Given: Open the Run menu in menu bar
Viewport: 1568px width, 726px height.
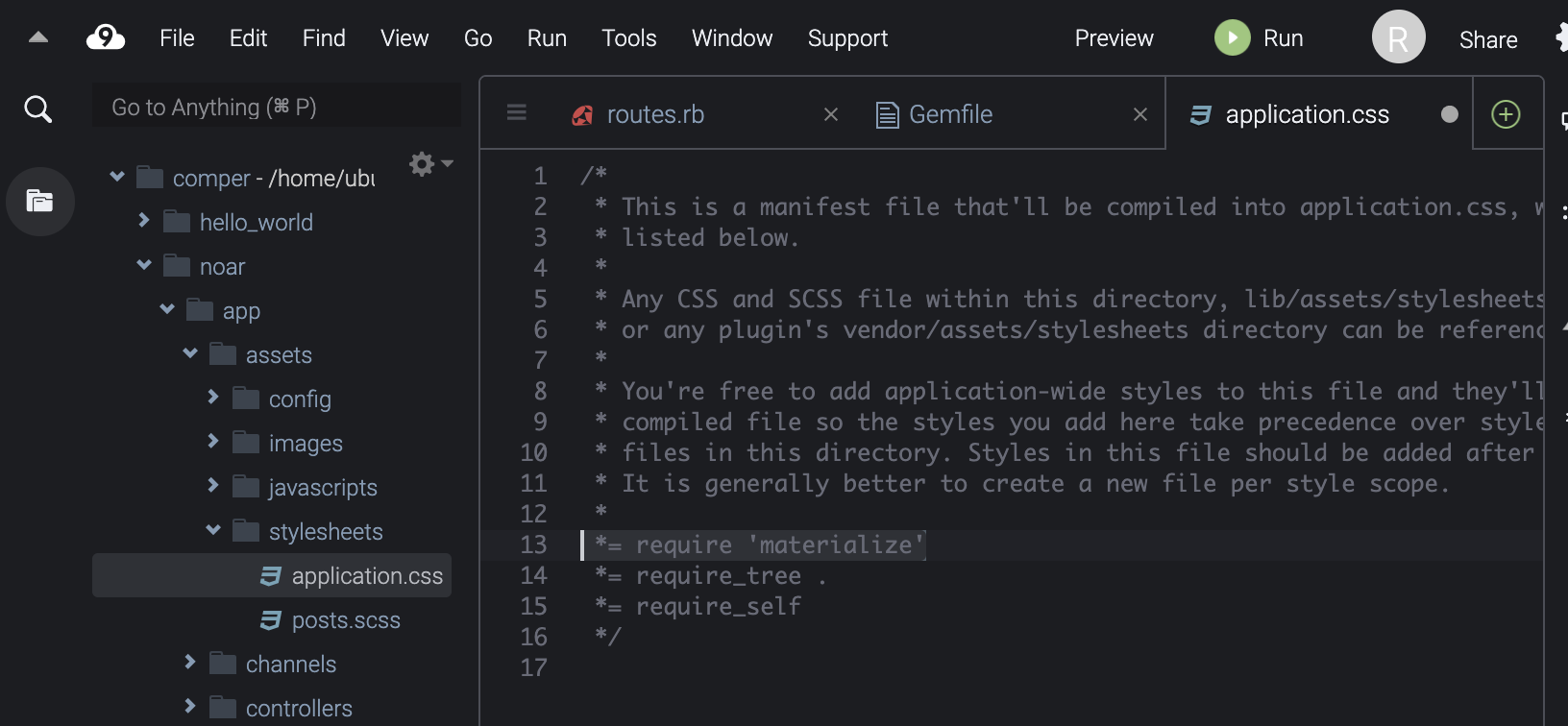Looking at the screenshot, I should [547, 37].
